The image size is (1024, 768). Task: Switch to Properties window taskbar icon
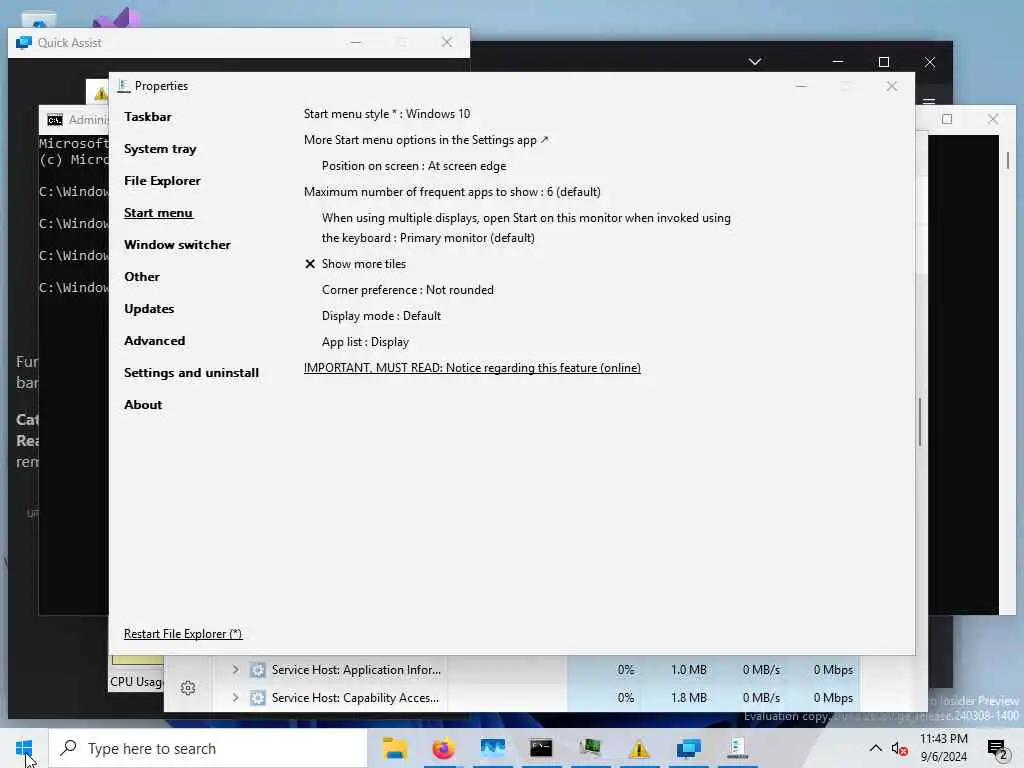tap(737, 748)
